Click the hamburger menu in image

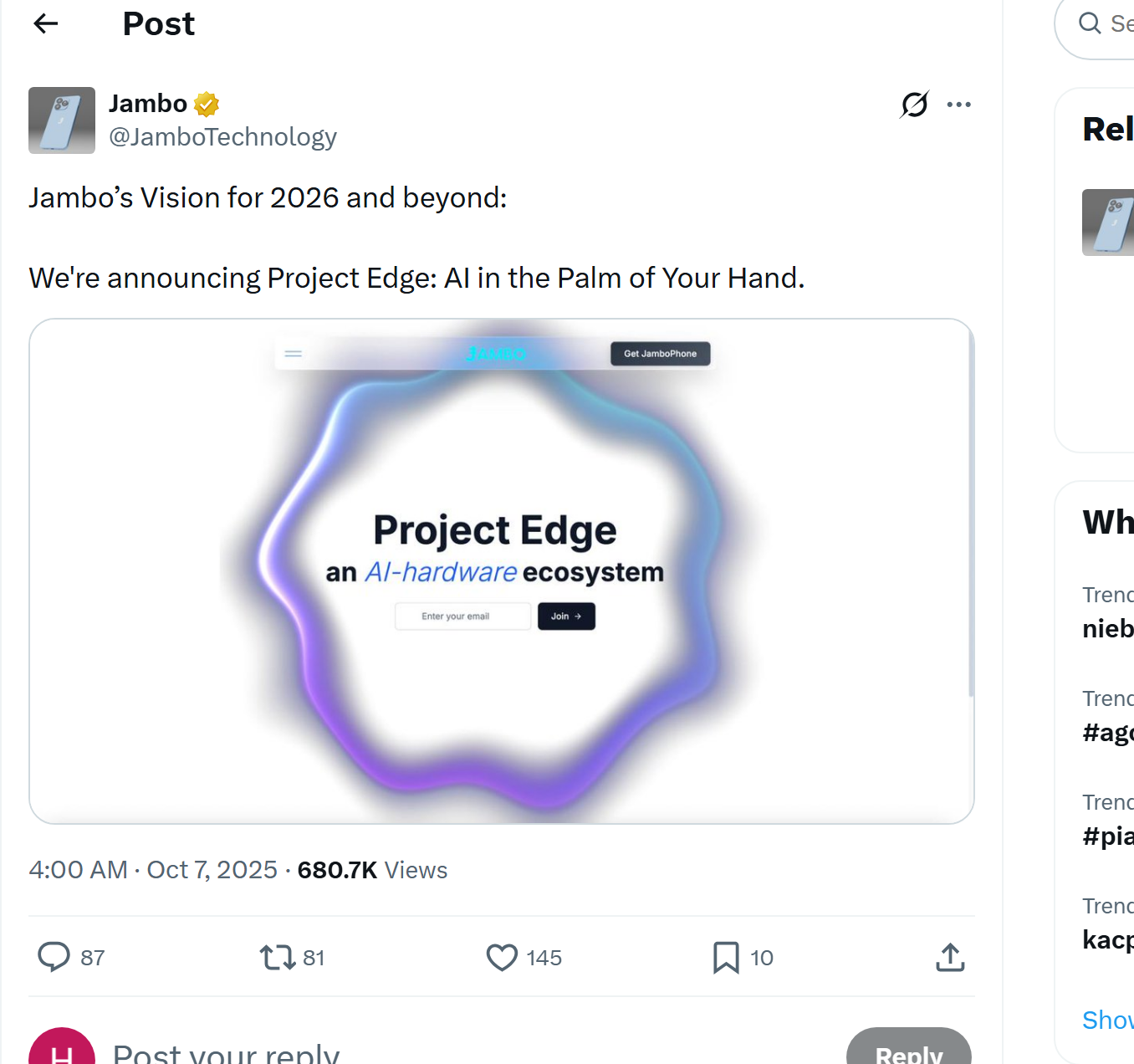tap(293, 354)
